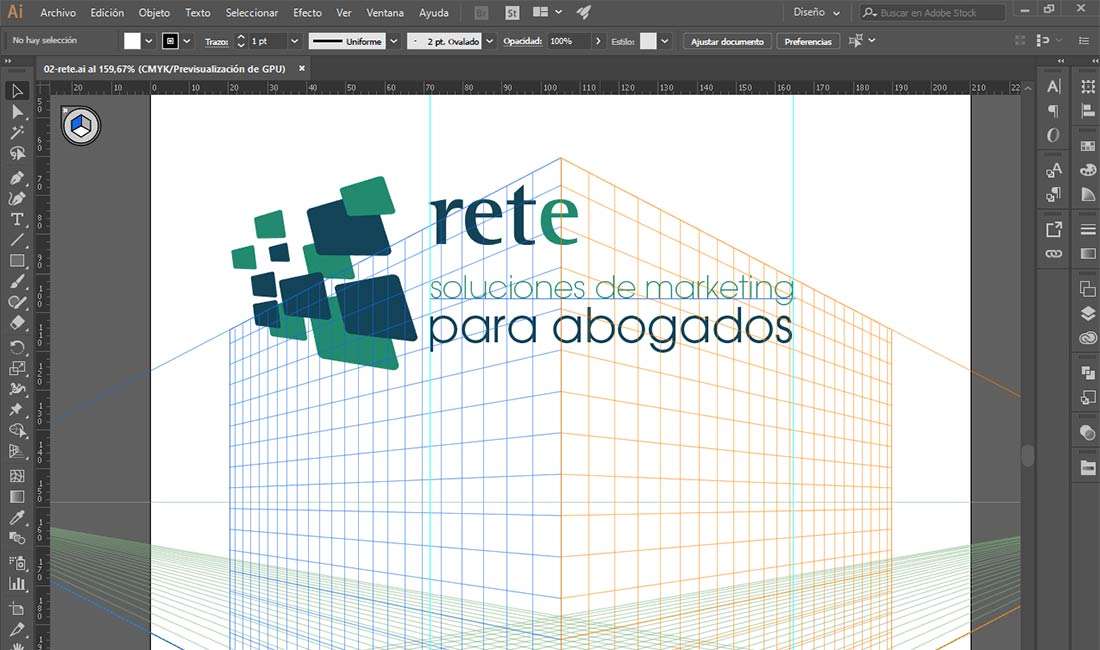The width and height of the screenshot is (1100, 650).
Task: Choose the Symbol Sprayer tool
Action: pos(17,562)
